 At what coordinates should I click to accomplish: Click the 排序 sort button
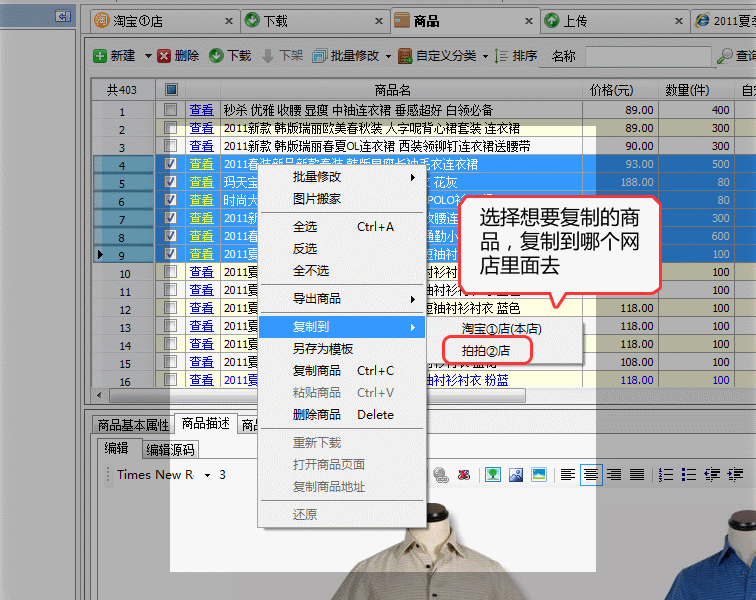tap(516, 56)
